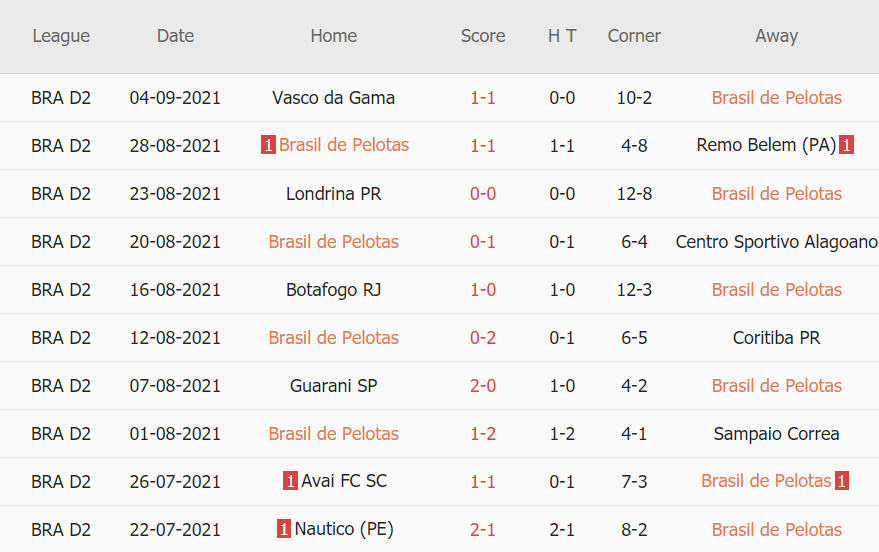Click 0-2 score of Coritiba match
The image size is (879, 552).
coord(483,338)
